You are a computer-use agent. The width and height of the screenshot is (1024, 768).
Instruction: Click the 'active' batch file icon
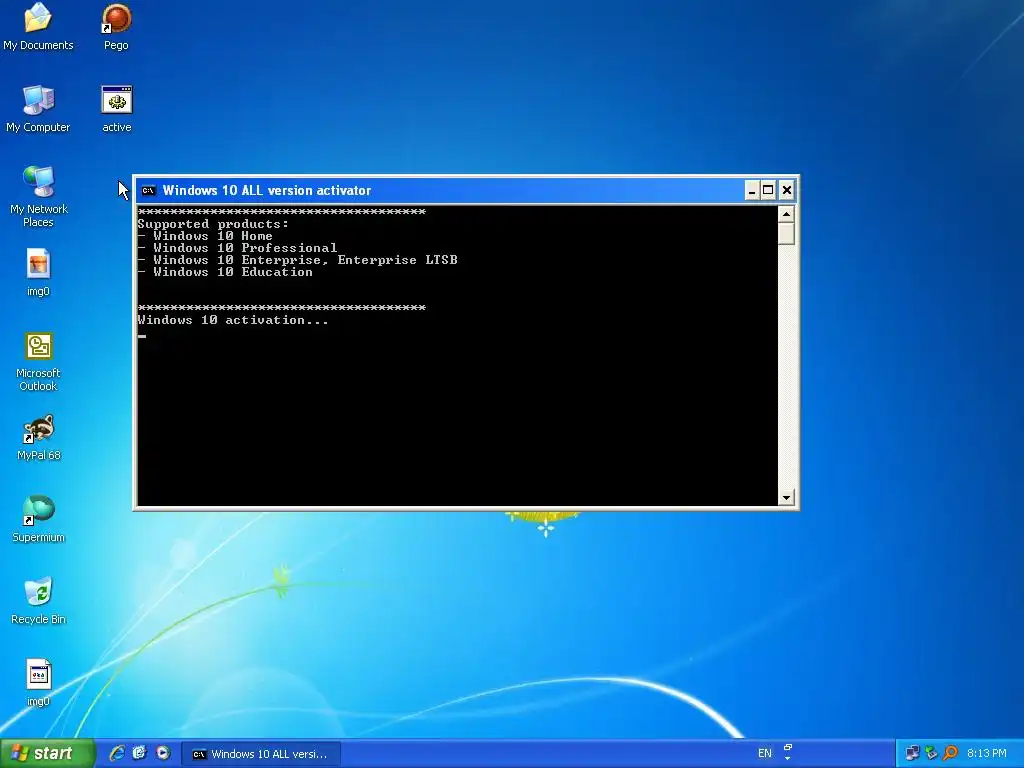point(117,108)
